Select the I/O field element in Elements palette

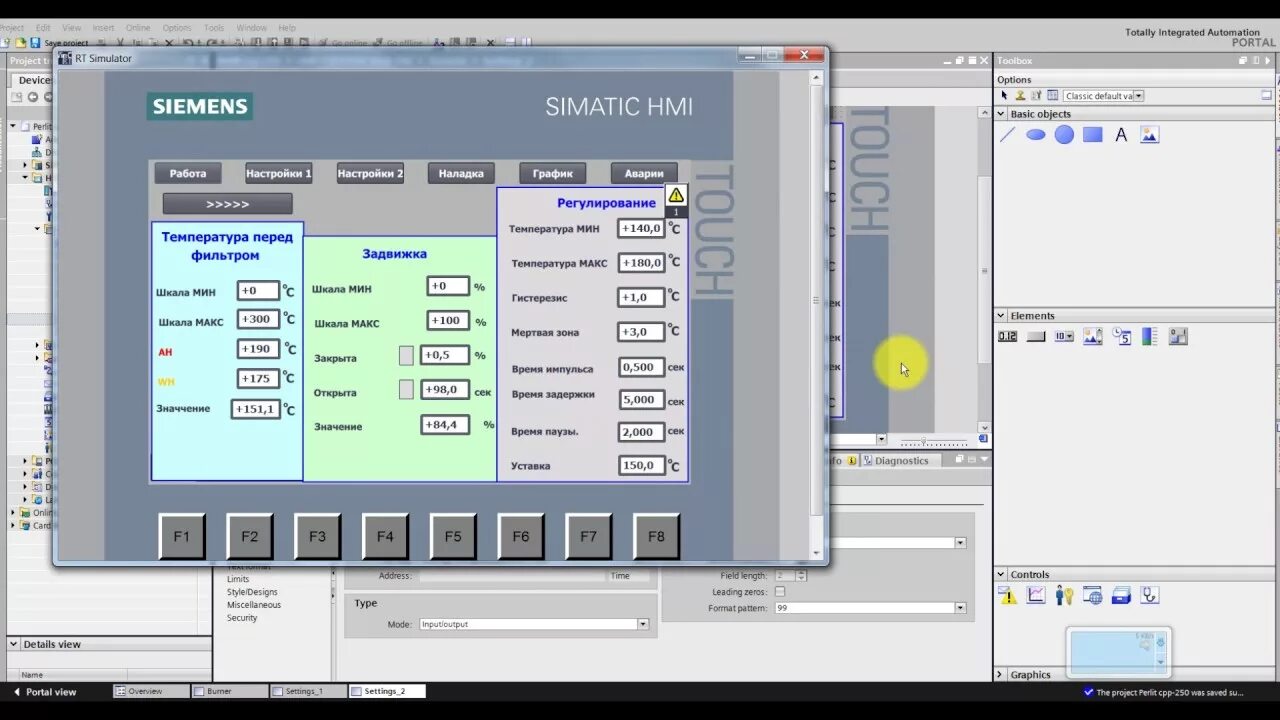click(1005, 335)
